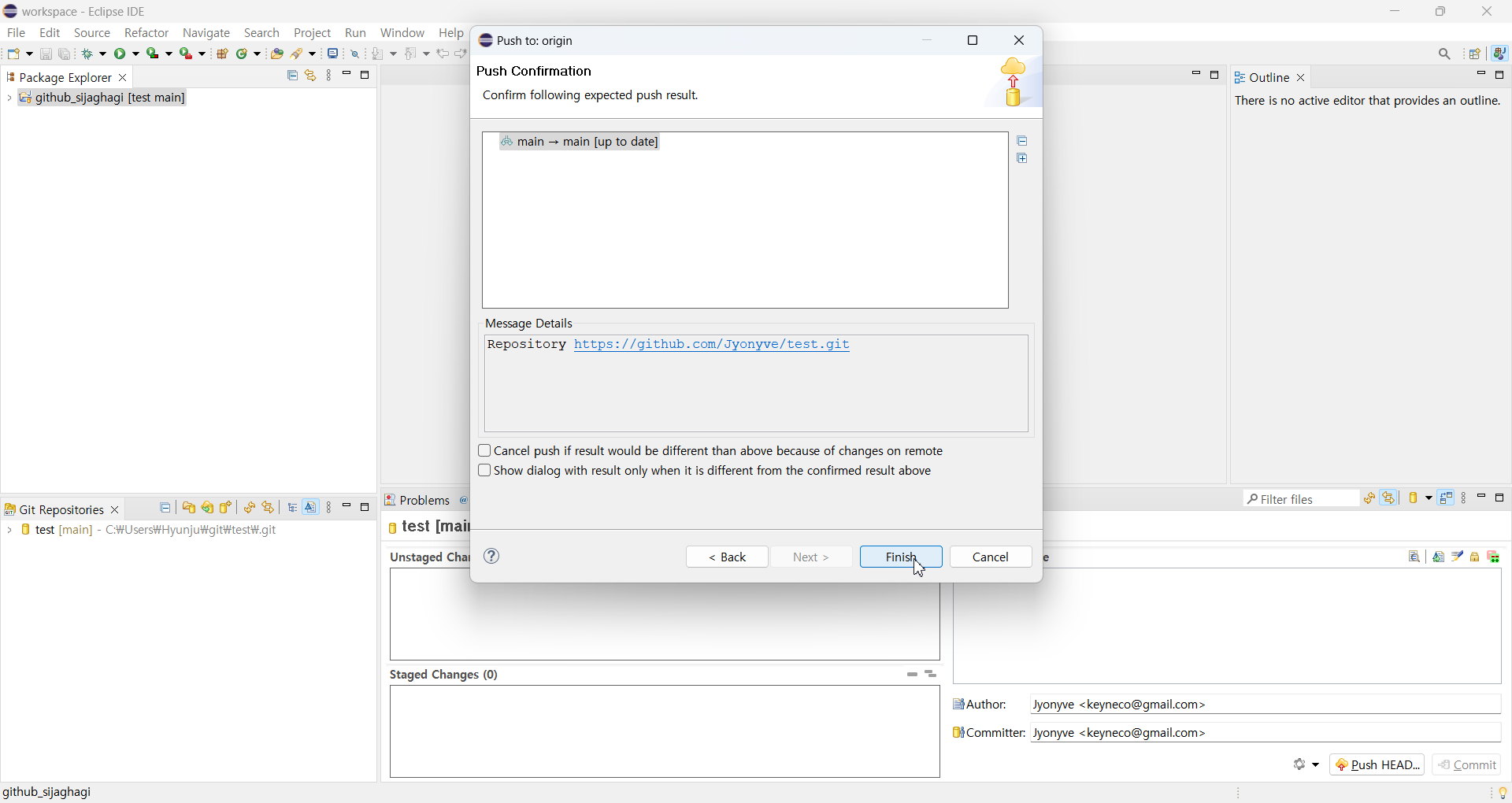Open the Window menu
Screen dimensions: 1512x803
[x=402, y=33]
